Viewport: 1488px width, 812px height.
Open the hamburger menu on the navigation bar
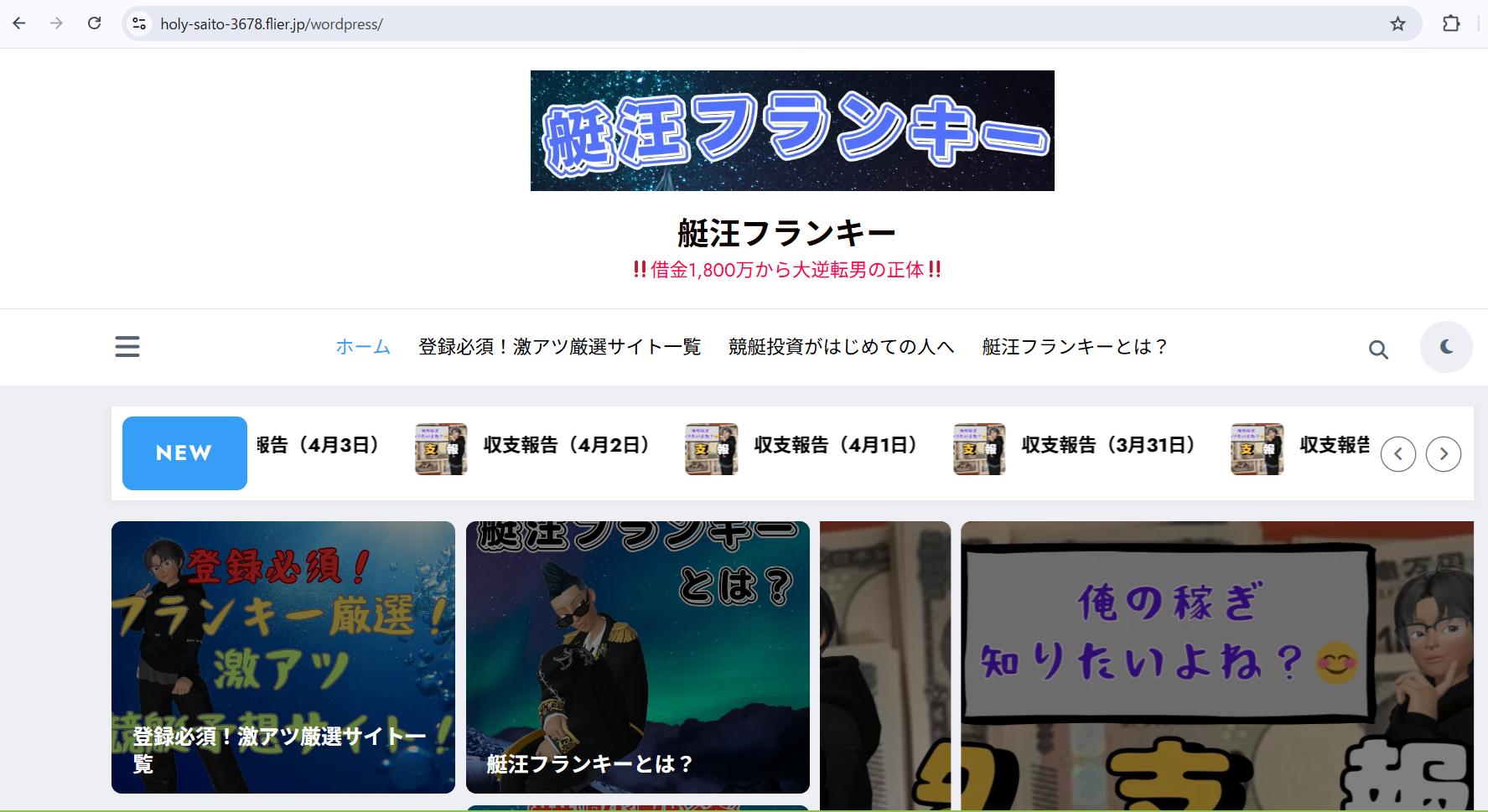(127, 346)
